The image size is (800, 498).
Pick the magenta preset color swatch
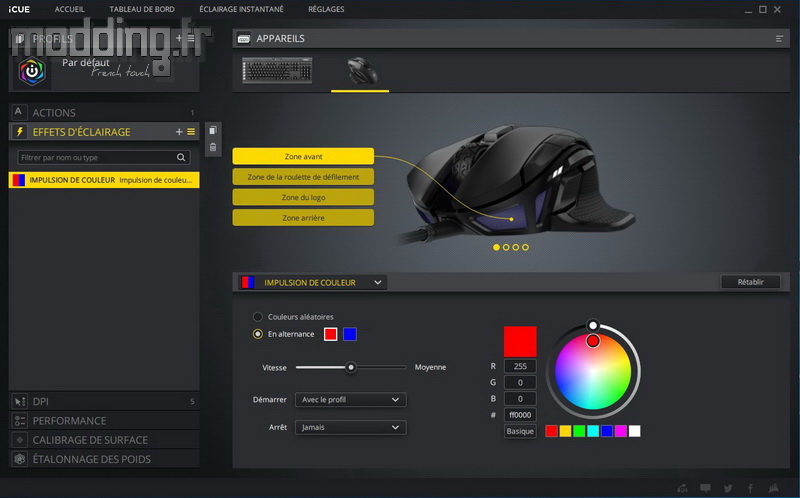[x=620, y=431]
